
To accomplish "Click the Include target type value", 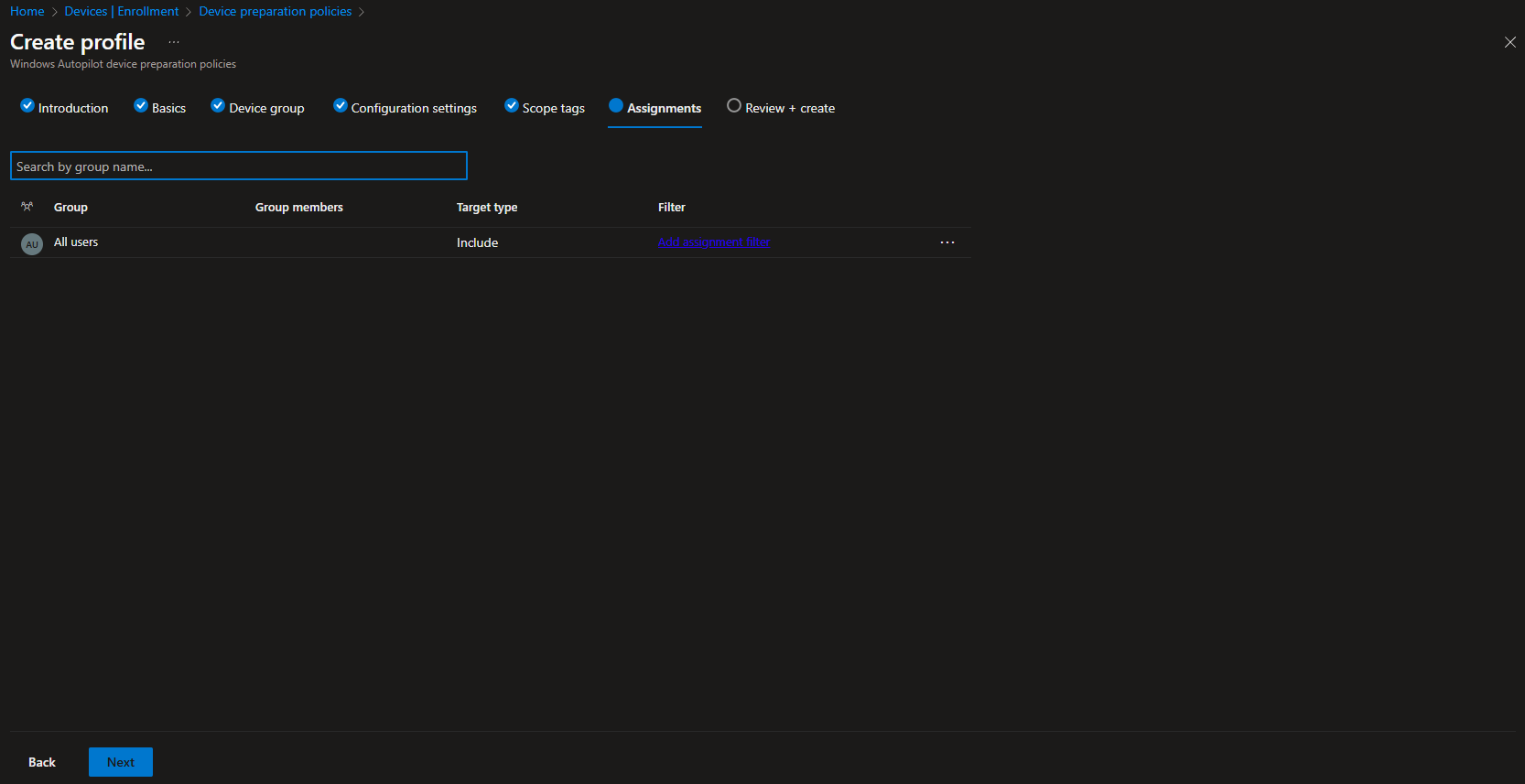I will point(478,242).
